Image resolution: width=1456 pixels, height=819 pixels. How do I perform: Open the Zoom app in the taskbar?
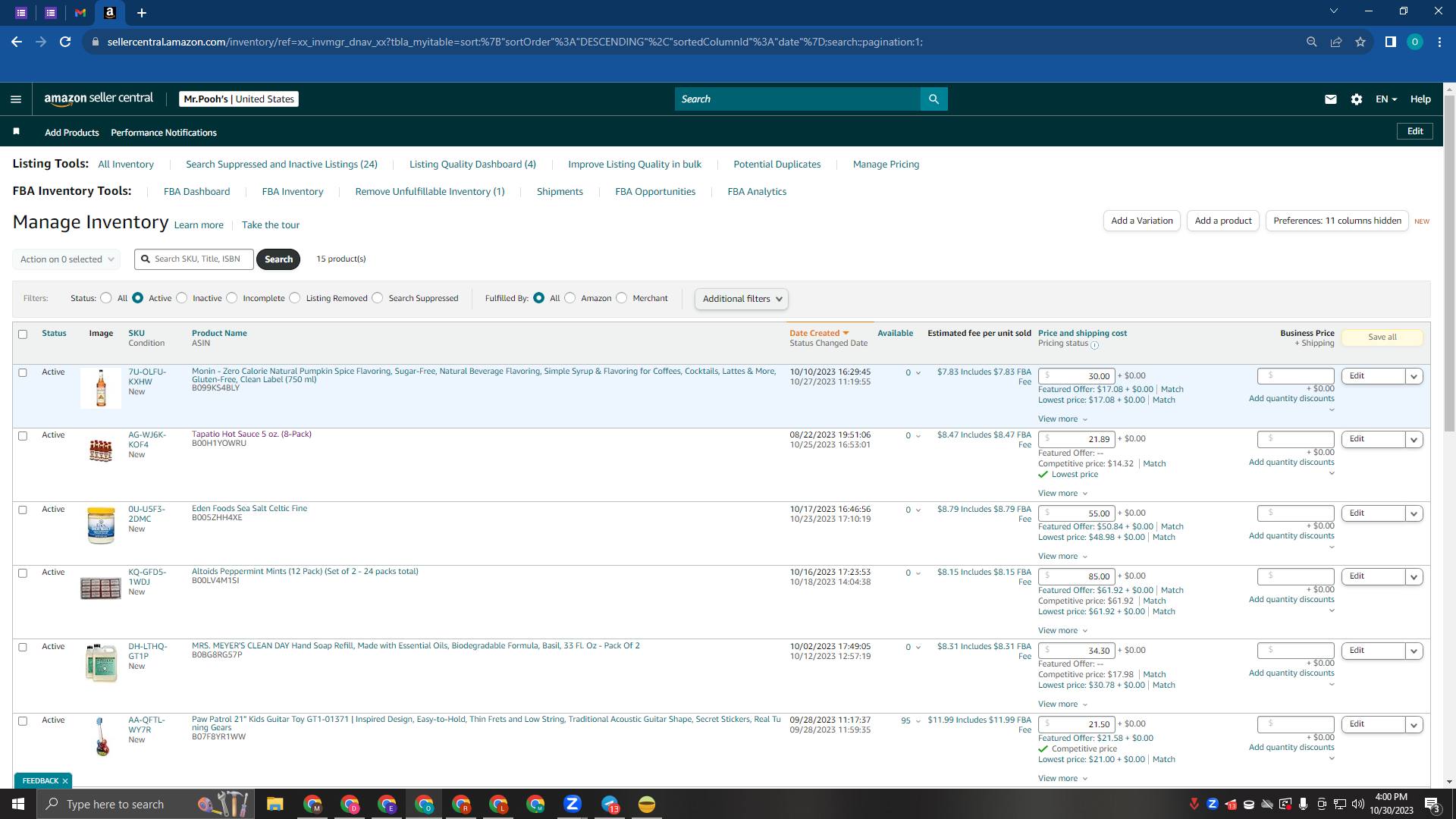point(573,804)
